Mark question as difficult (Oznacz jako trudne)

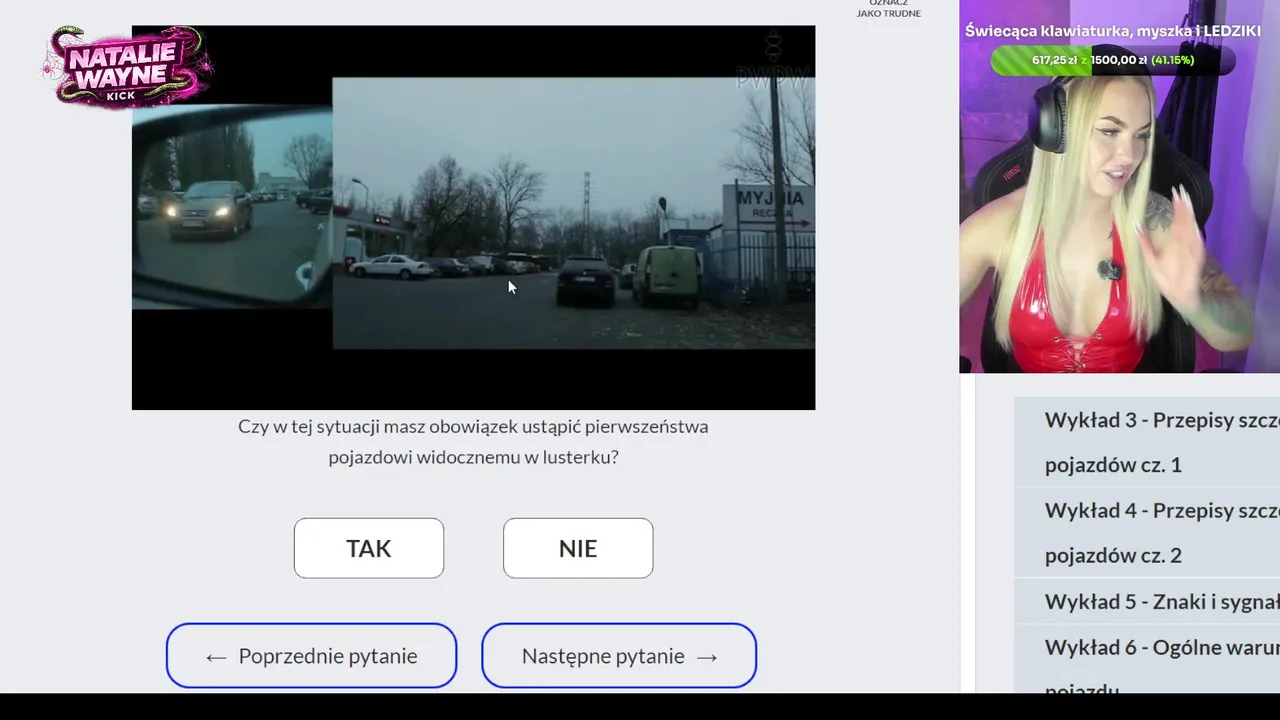[888, 9]
